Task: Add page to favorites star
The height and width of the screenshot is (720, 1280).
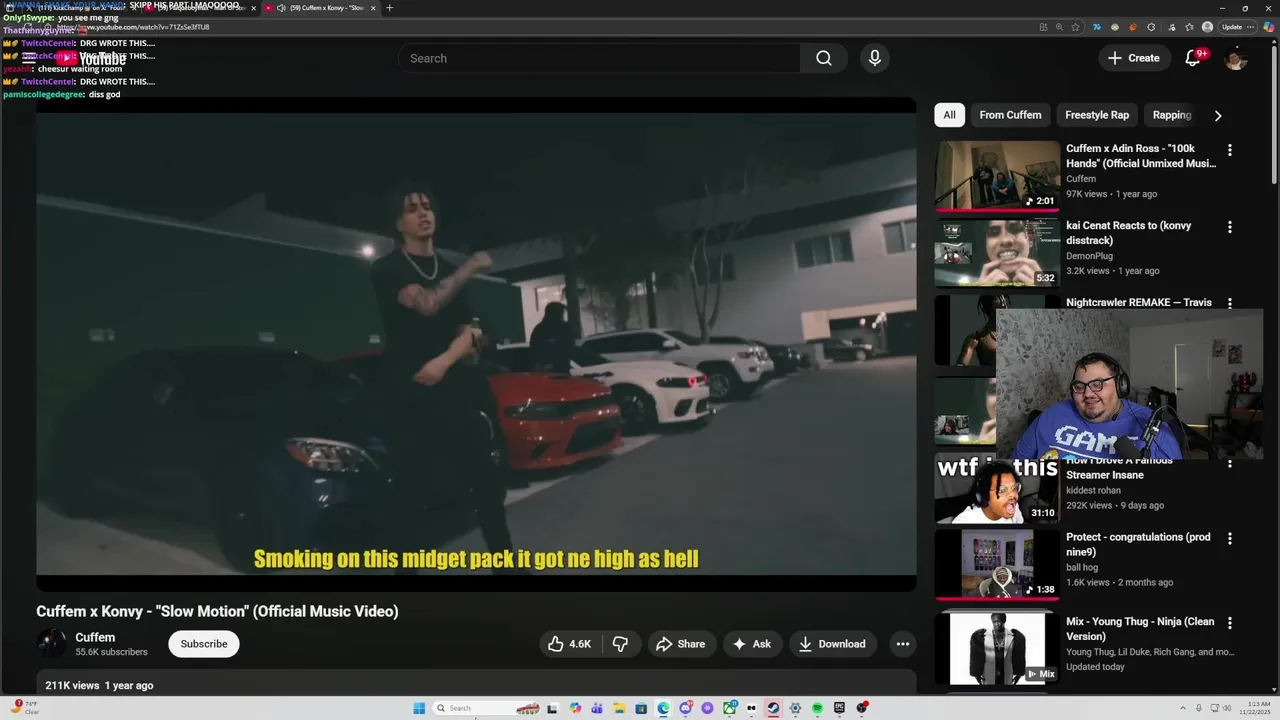Action: tap(1075, 27)
